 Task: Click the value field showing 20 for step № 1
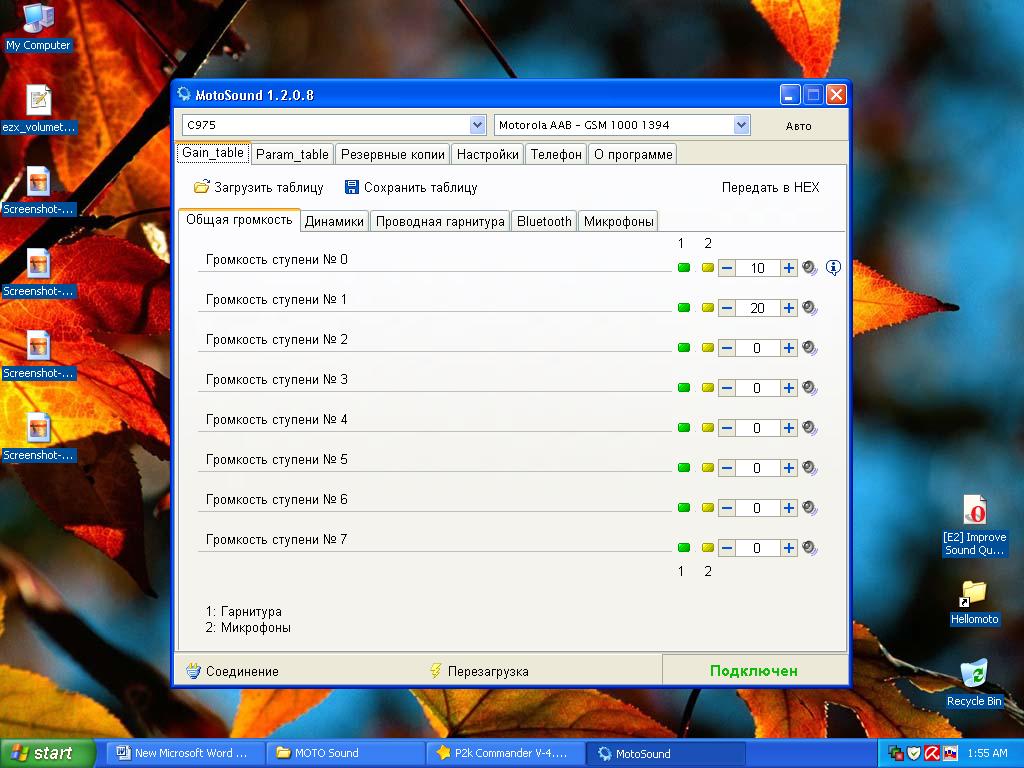[758, 308]
